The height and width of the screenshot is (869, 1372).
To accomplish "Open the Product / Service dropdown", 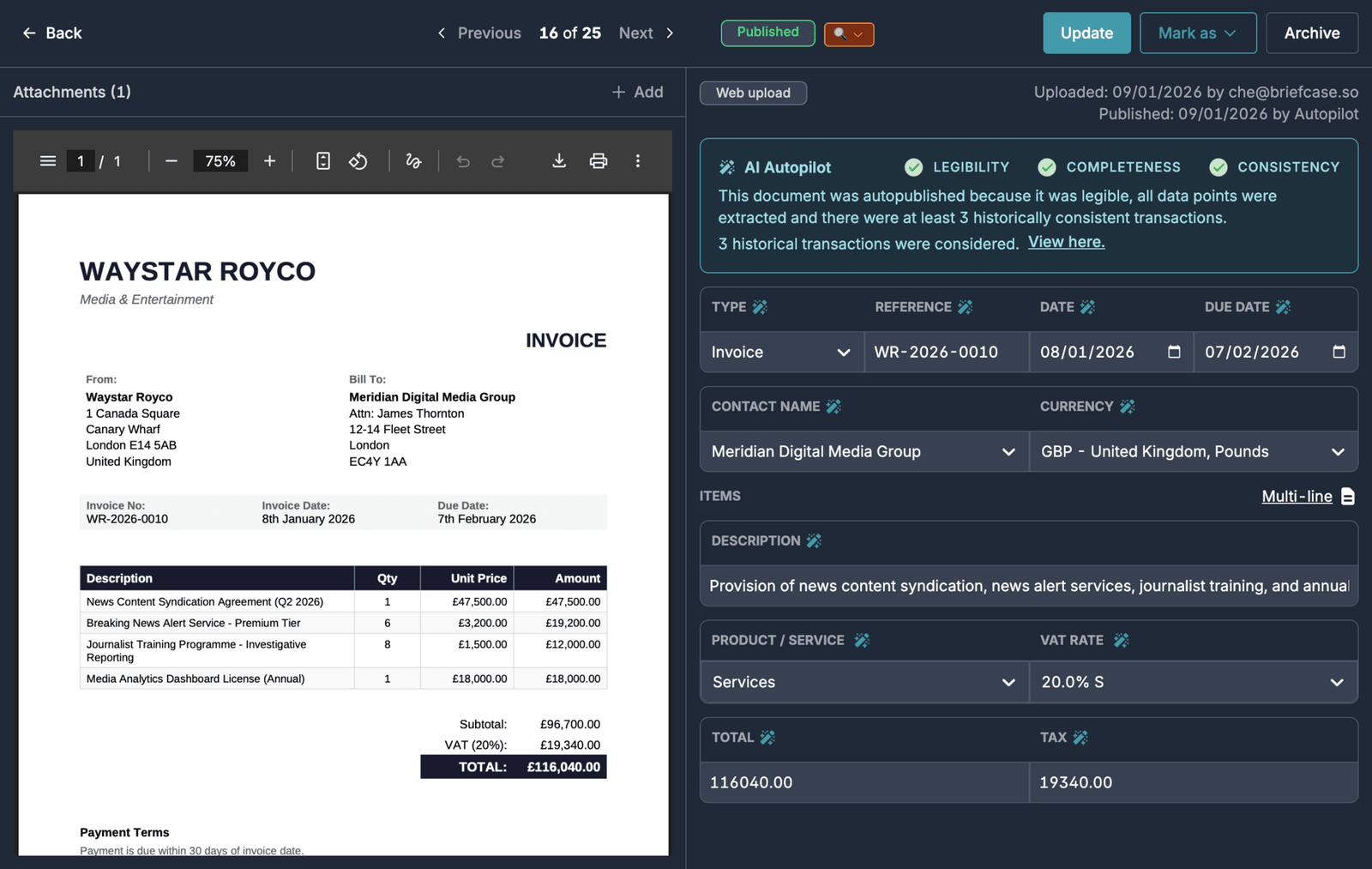I will 864,682.
